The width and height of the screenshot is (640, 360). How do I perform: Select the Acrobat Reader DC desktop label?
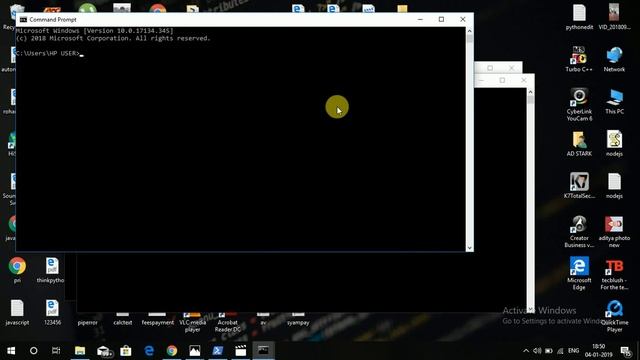point(228,326)
